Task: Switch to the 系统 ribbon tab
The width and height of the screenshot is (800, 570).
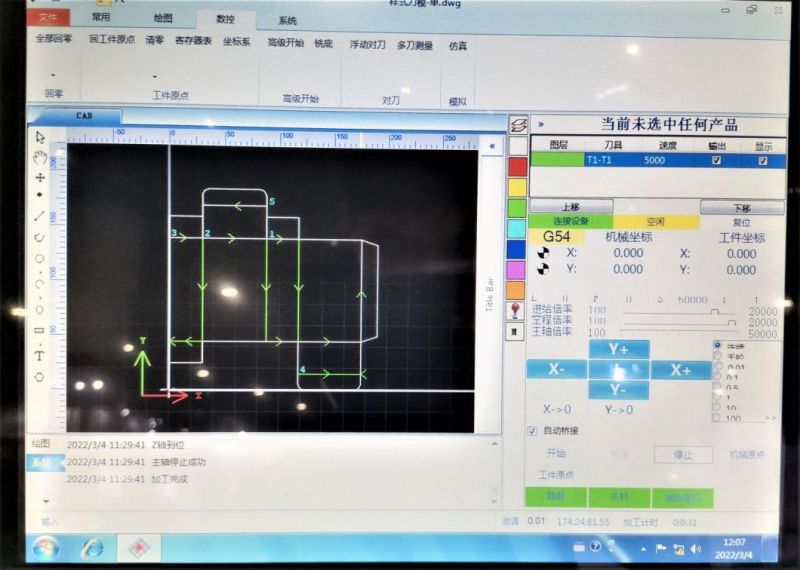Action: 287,21
